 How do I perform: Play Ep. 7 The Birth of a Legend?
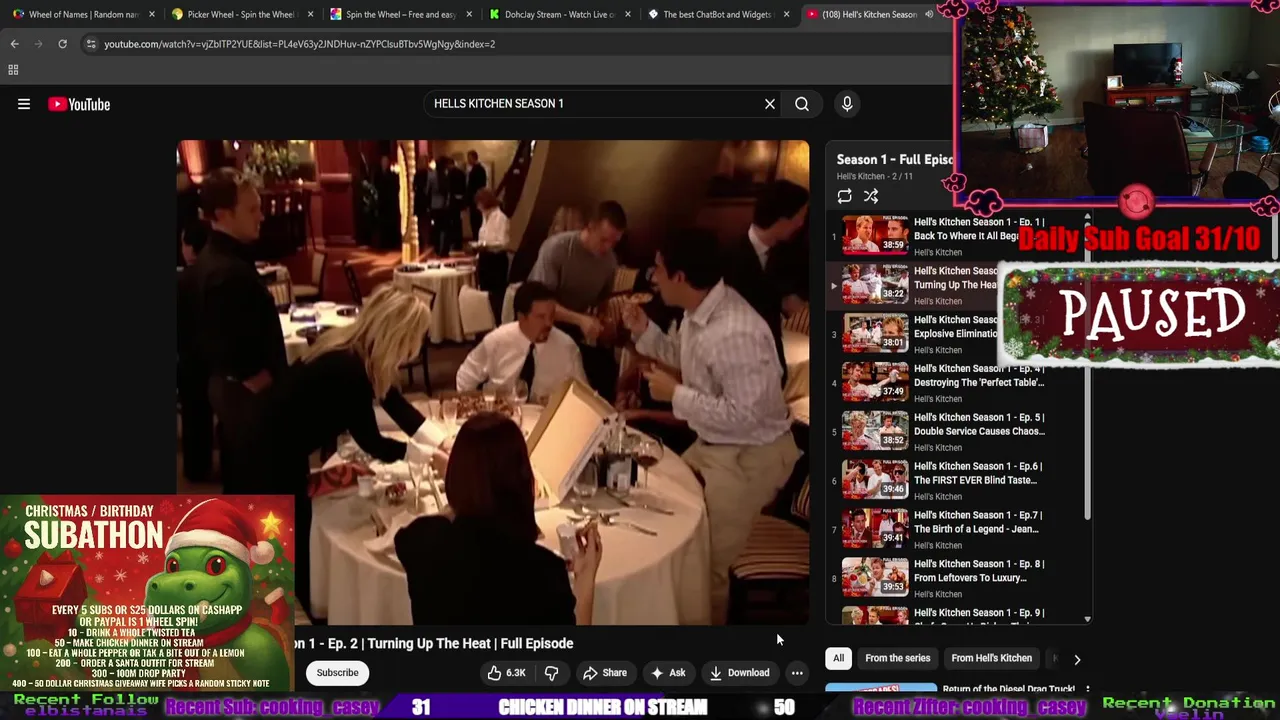pyautogui.click(x=955, y=530)
